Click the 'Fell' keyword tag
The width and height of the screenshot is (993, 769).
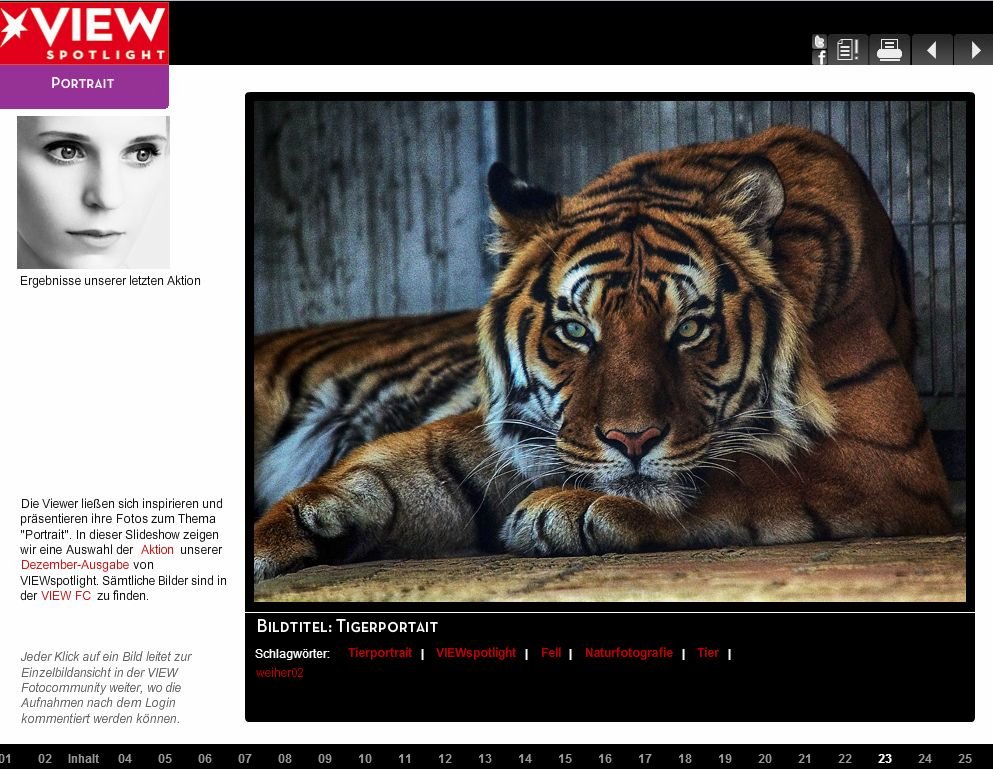coord(551,653)
